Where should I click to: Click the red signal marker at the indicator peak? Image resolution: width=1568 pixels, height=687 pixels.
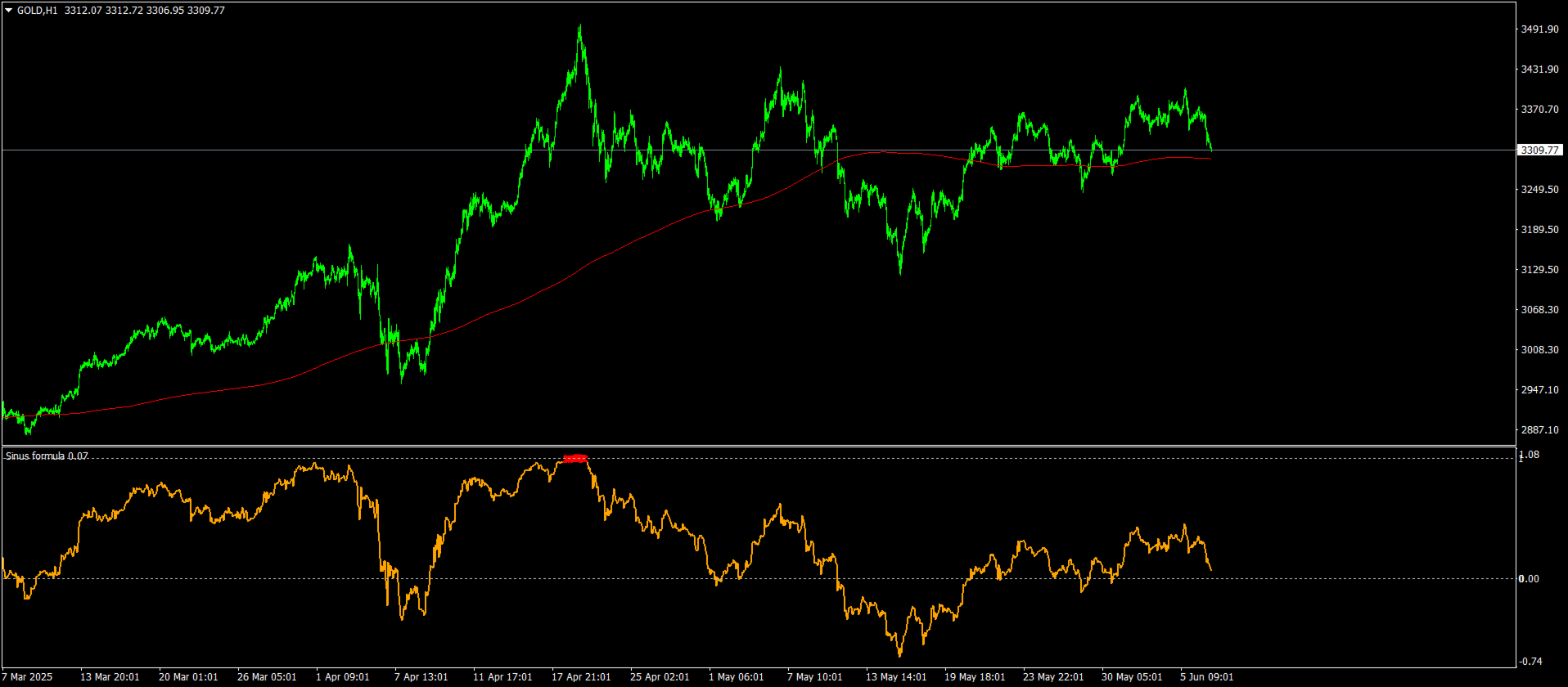point(575,458)
